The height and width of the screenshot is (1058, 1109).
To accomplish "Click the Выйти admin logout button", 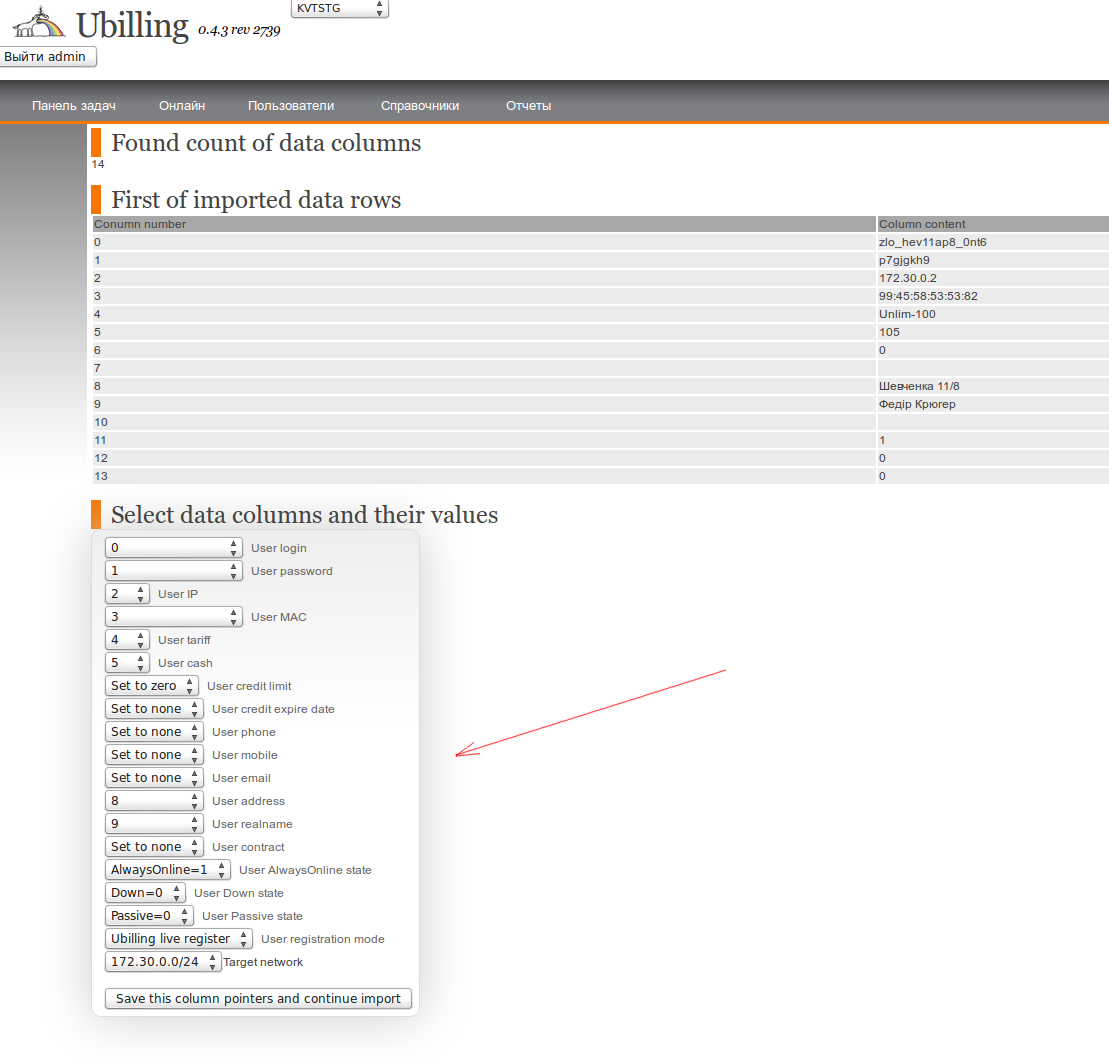I will pos(47,57).
